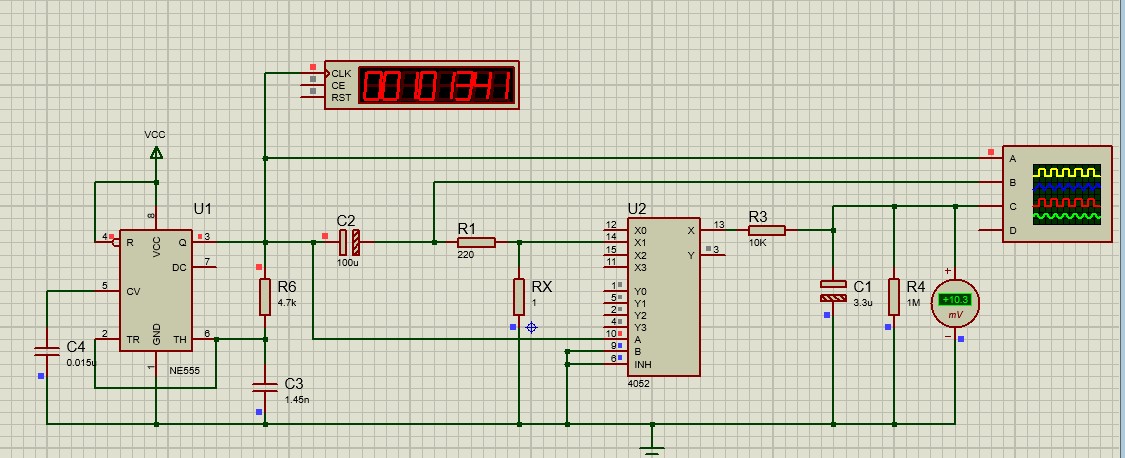The width and height of the screenshot is (1125, 458).
Task: Click the Y3 pin label on U2
Action: [x=641, y=327]
